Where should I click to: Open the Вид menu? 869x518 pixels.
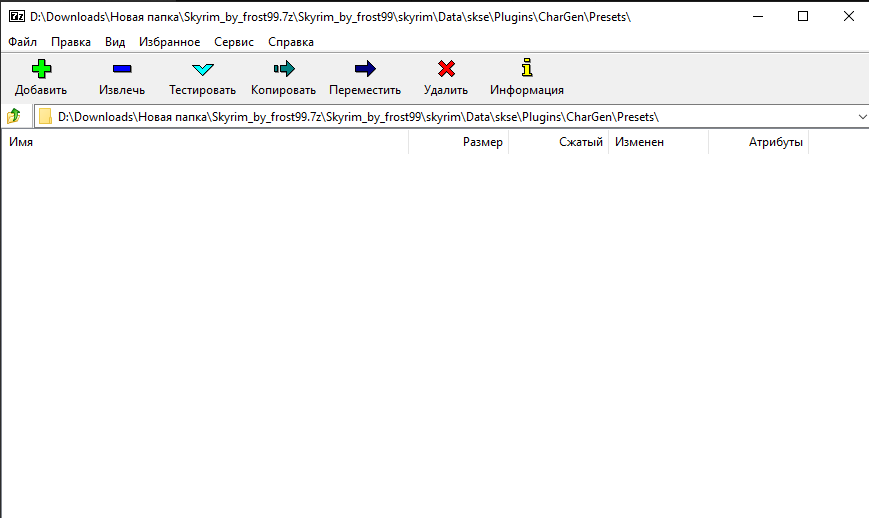pos(115,42)
